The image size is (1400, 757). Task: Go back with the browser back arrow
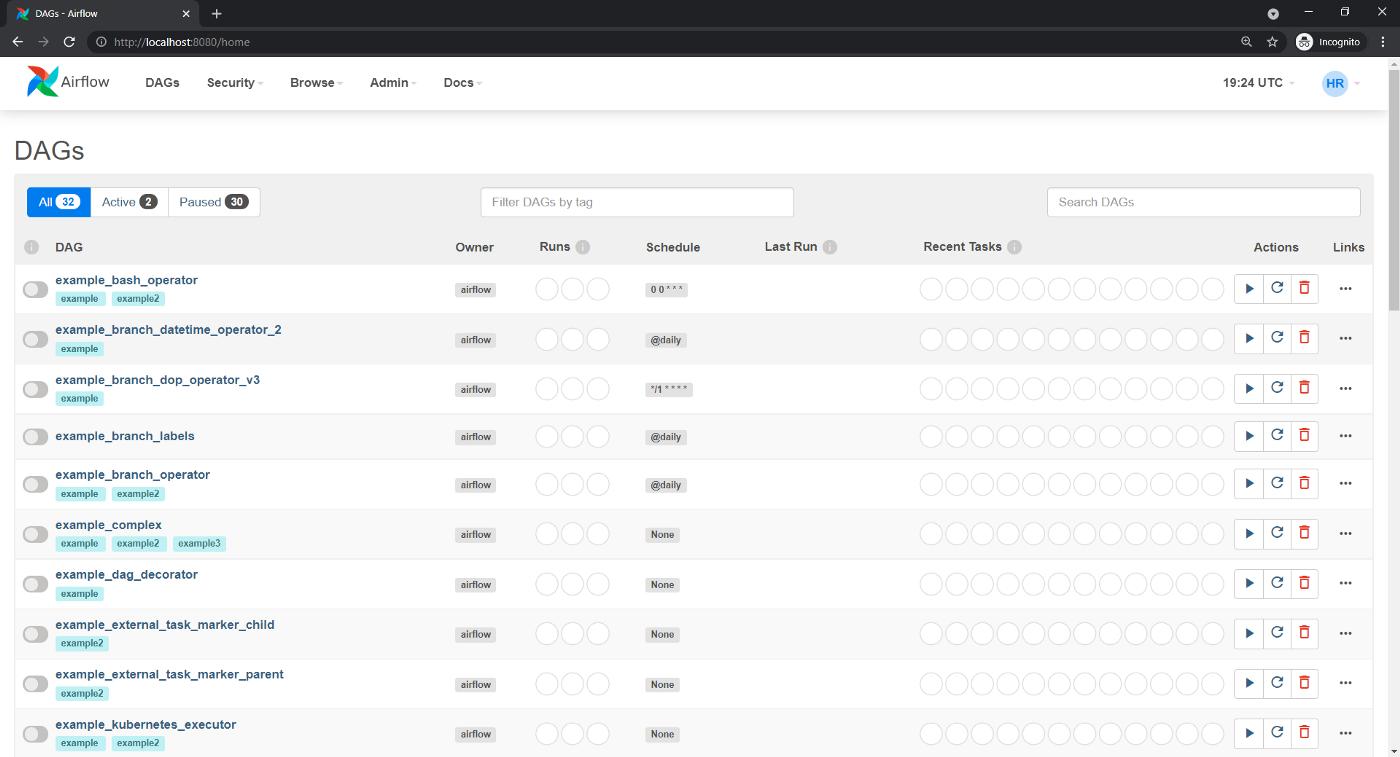coord(17,42)
